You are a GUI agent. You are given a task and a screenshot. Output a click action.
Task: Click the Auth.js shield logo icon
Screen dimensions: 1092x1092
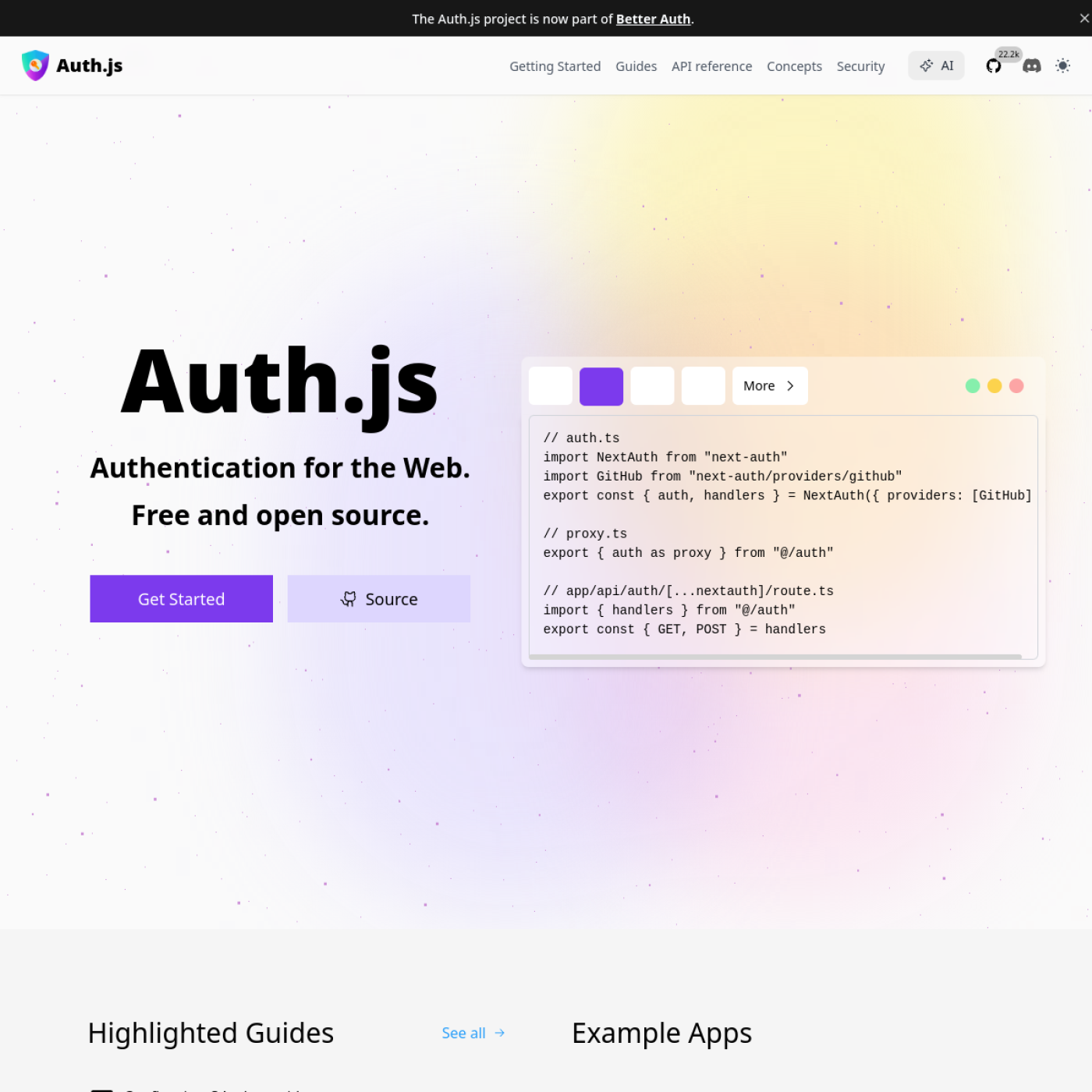point(35,66)
